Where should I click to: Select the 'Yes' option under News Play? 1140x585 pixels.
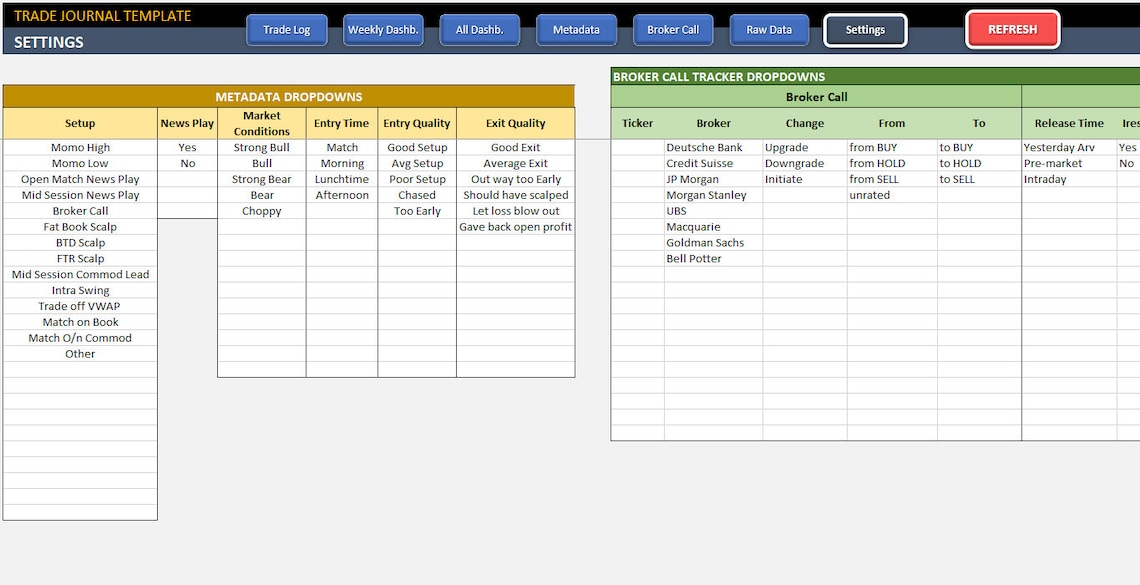tap(187, 147)
